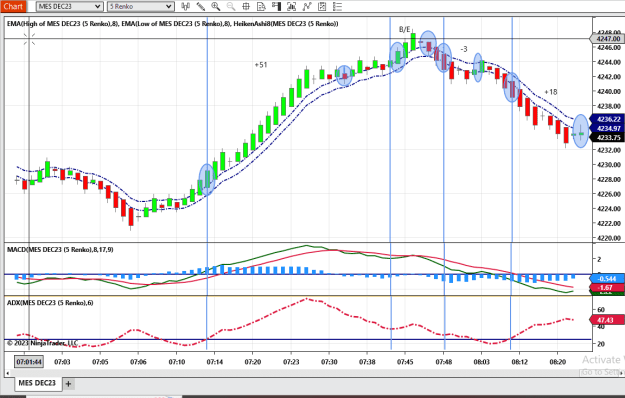Viewport: 625px width, 398px height.
Task: Click the 08:12 time axis label
Action: pos(519,362)
